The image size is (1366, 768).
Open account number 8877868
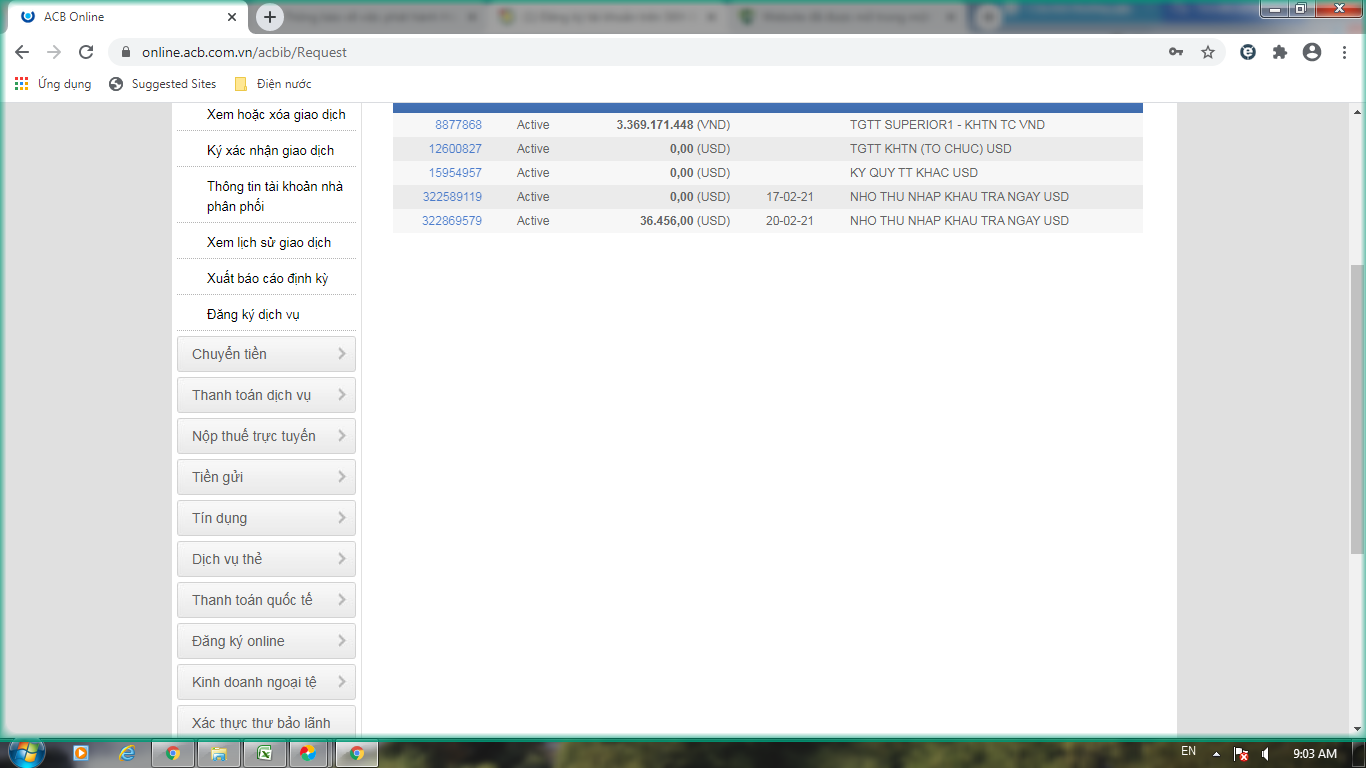click(x=458, y=125)
